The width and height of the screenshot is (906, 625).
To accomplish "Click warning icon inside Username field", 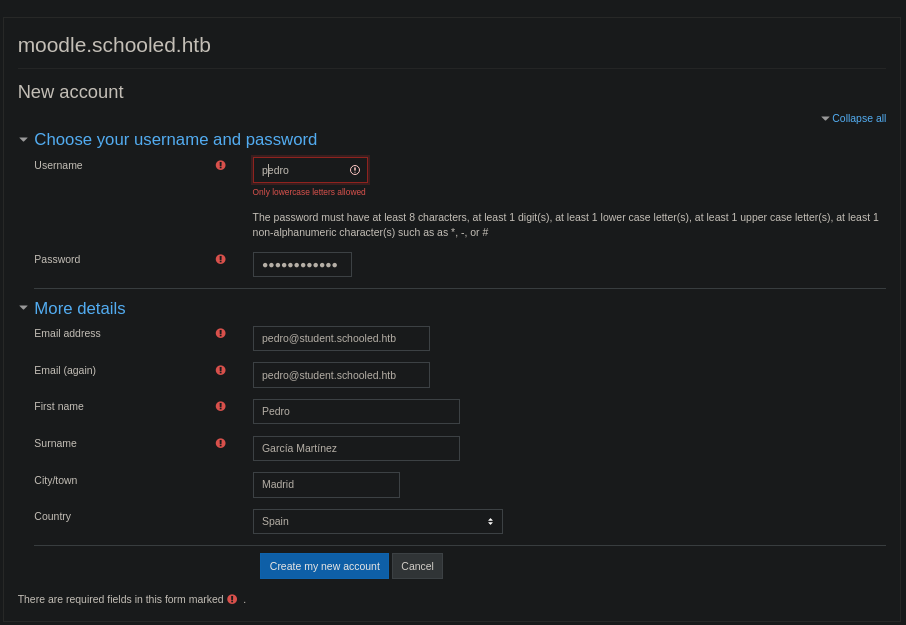I will [x=355, y=170].
